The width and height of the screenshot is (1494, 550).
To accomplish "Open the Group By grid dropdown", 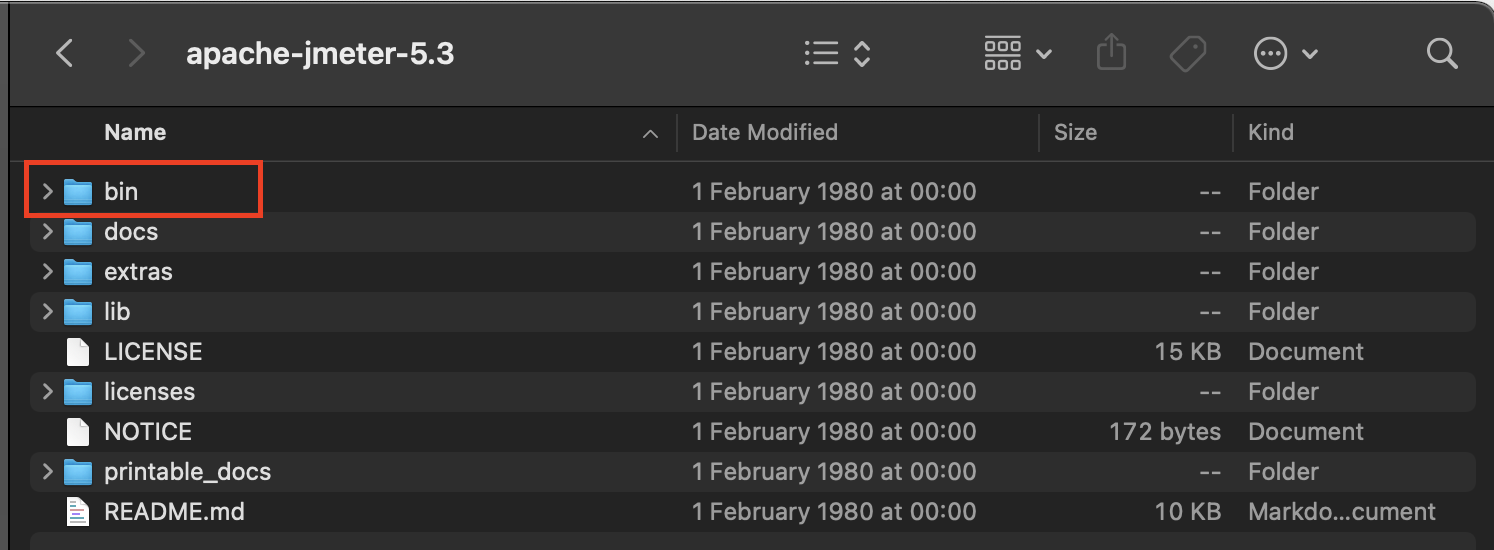I will (1017, 54).
